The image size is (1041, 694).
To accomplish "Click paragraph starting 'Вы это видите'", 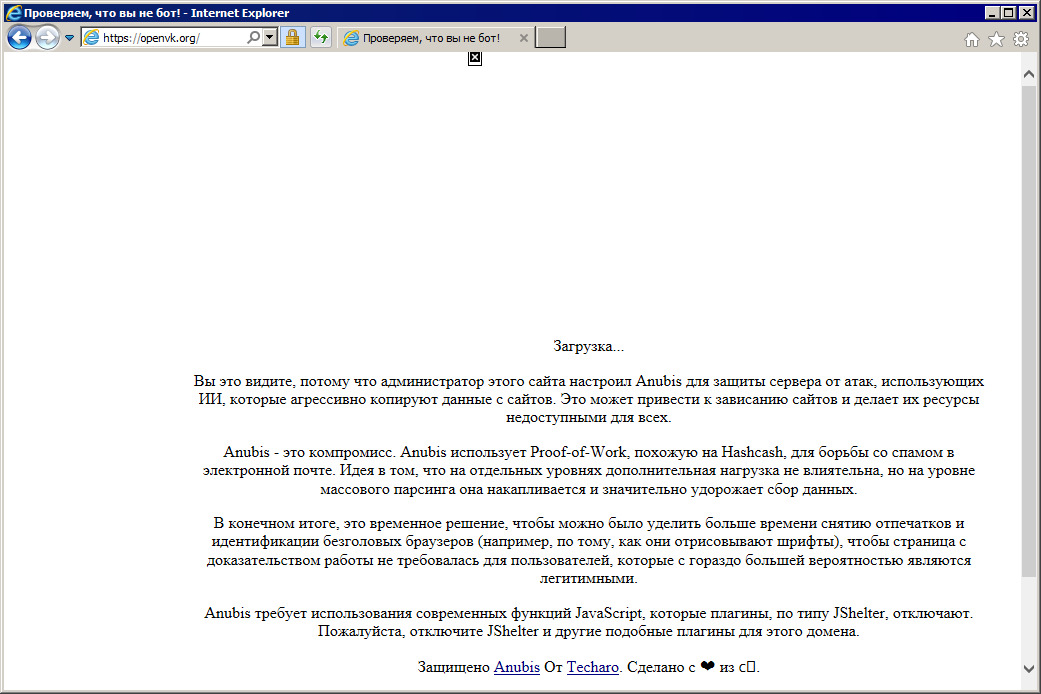I will coord(588,399).
